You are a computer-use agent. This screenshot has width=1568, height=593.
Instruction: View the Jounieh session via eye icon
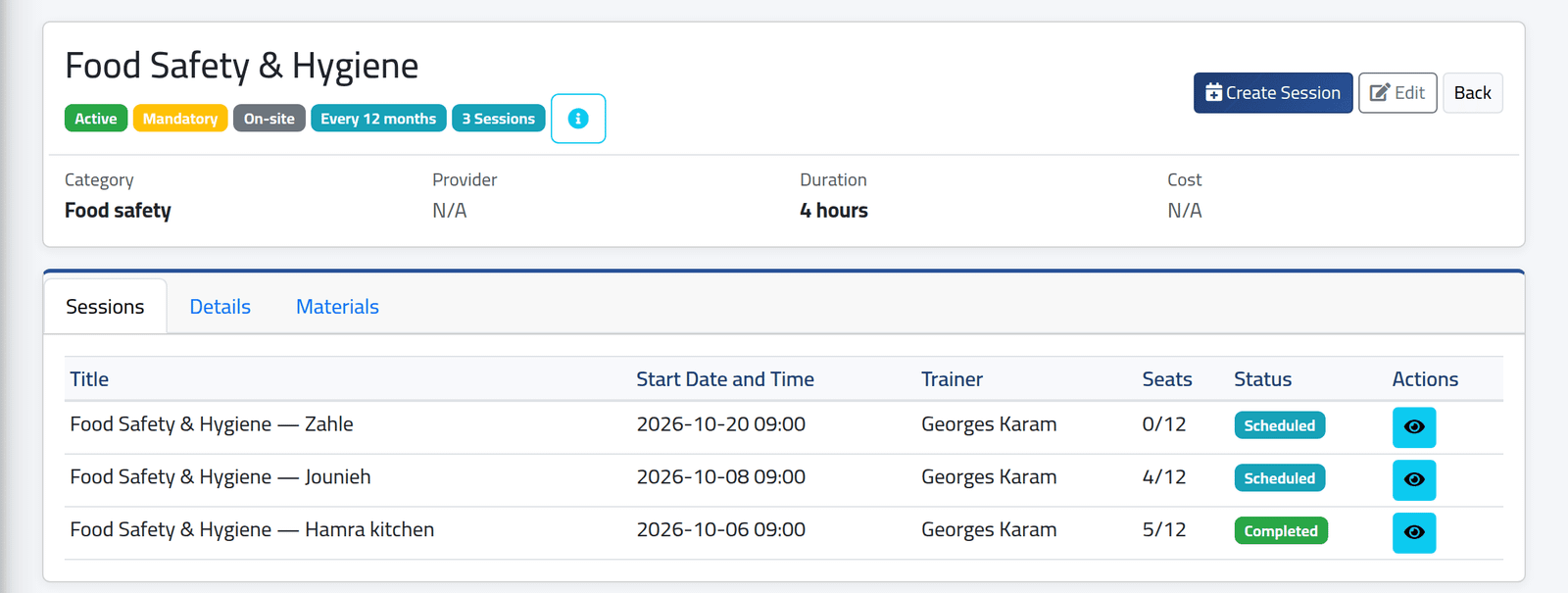coord(1414,480)
